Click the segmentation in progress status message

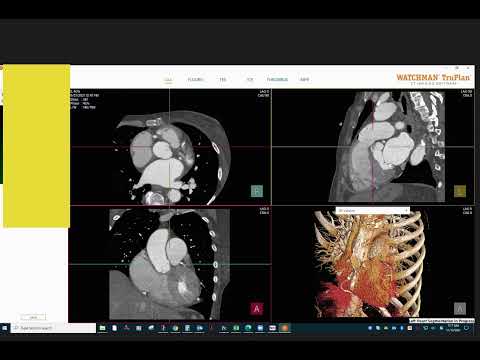point(442,321)
